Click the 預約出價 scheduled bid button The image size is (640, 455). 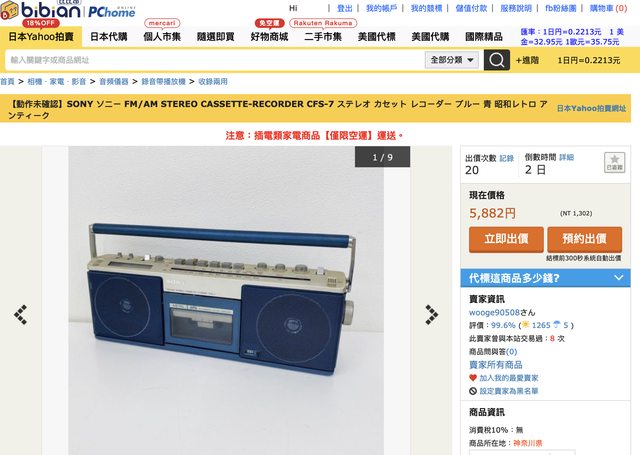pyautogui.click(x=584, y=239)
